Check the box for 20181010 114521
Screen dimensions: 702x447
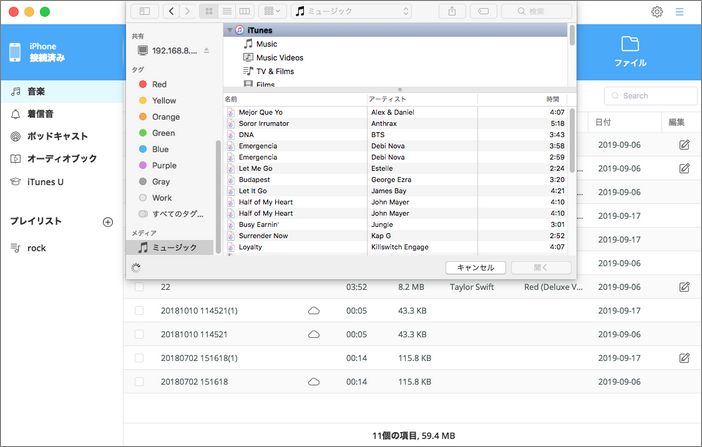(x=139, y=334)
